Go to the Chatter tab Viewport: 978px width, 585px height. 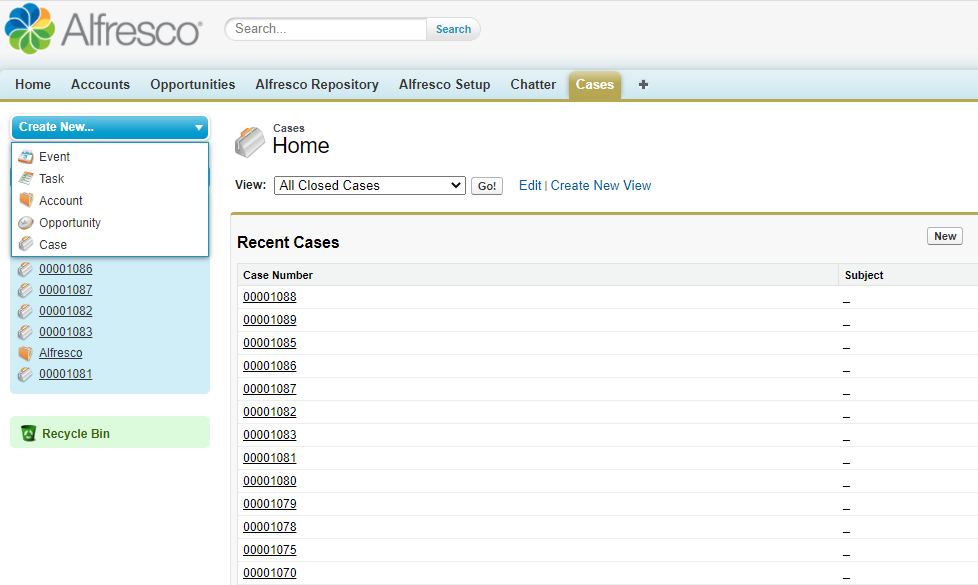tap(533, 85)
